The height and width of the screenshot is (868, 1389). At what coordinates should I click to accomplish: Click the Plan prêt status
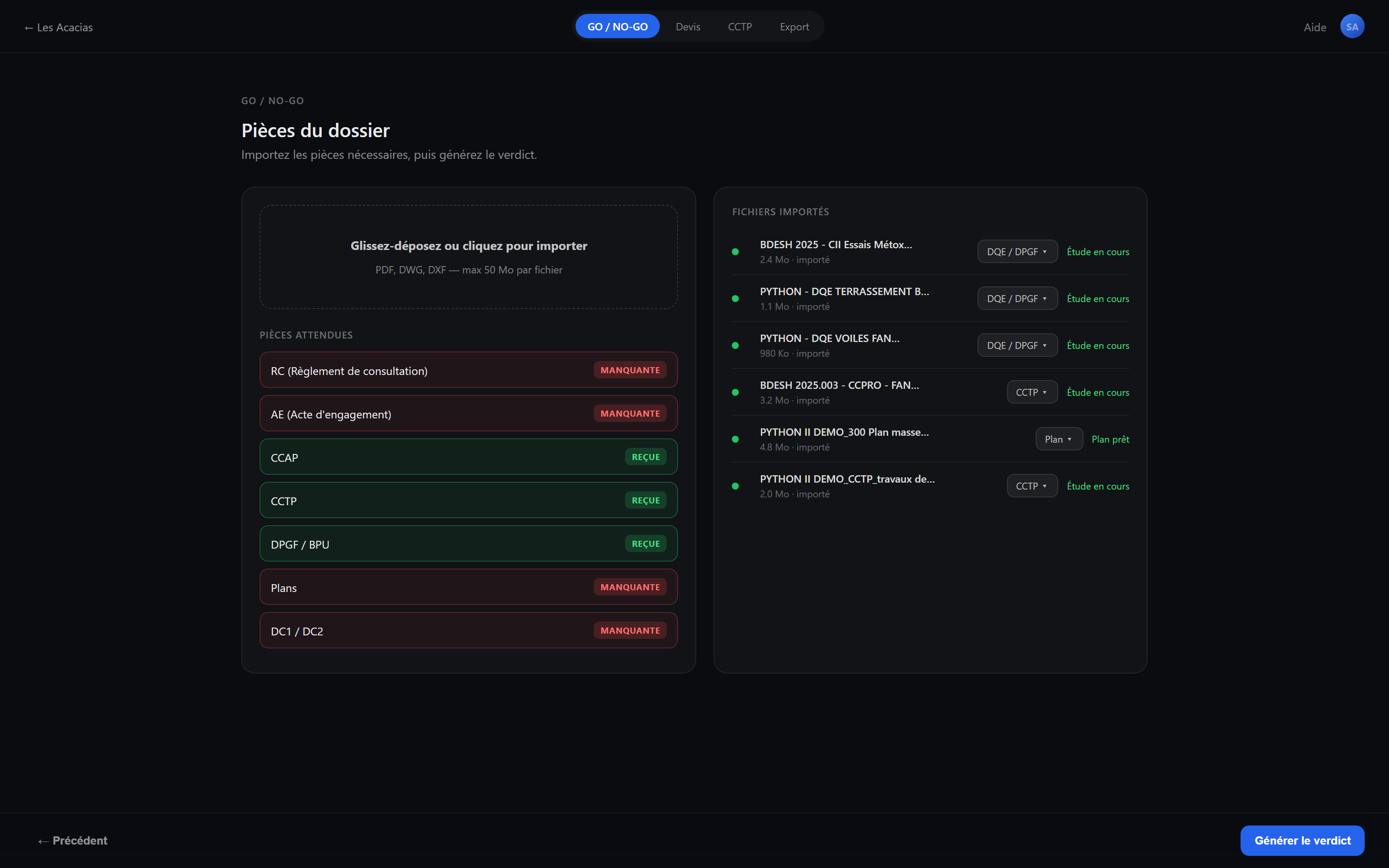[1110, 439]
